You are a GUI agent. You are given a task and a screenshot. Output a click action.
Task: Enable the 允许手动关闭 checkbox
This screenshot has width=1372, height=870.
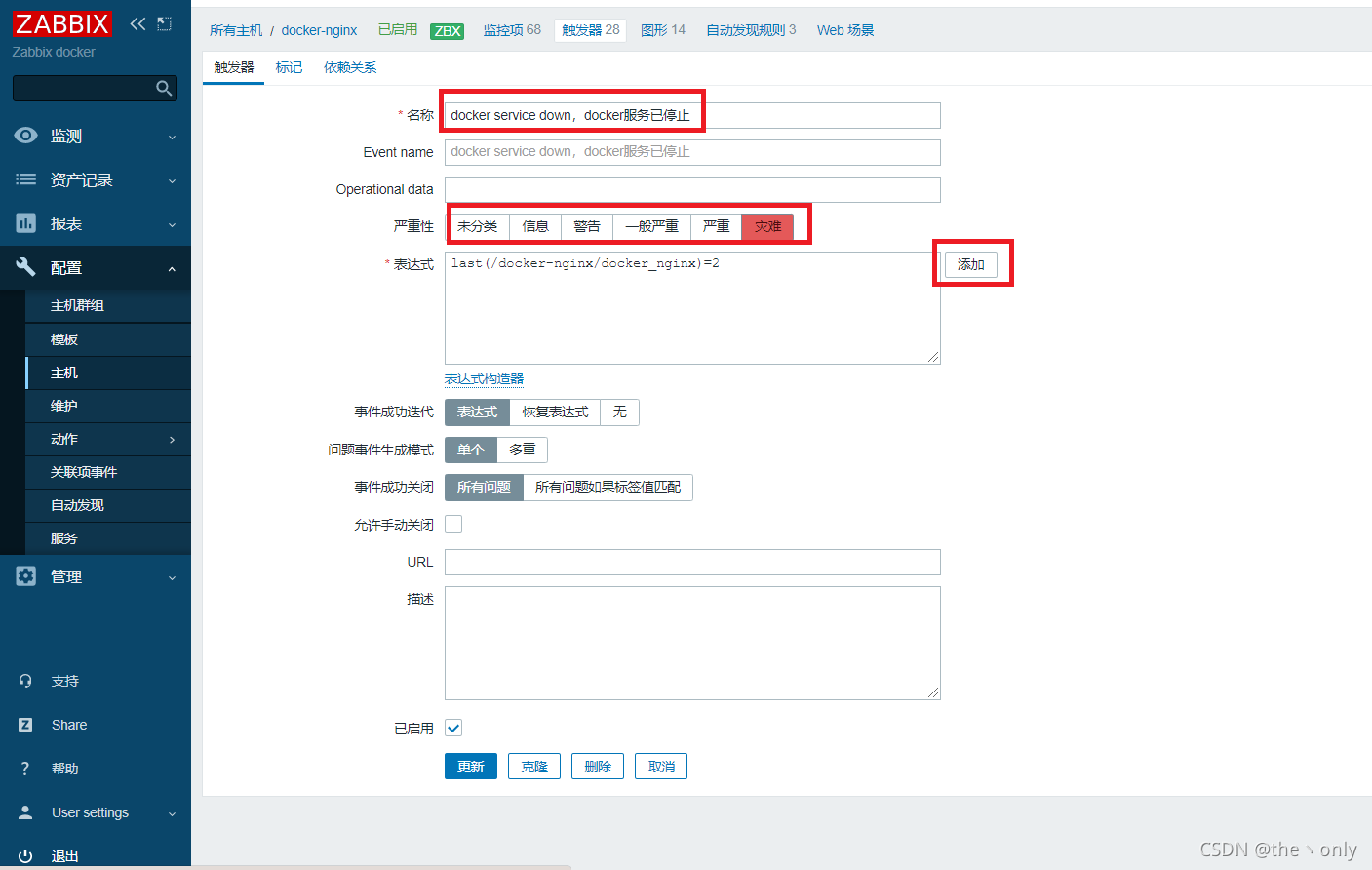[453, 524]
